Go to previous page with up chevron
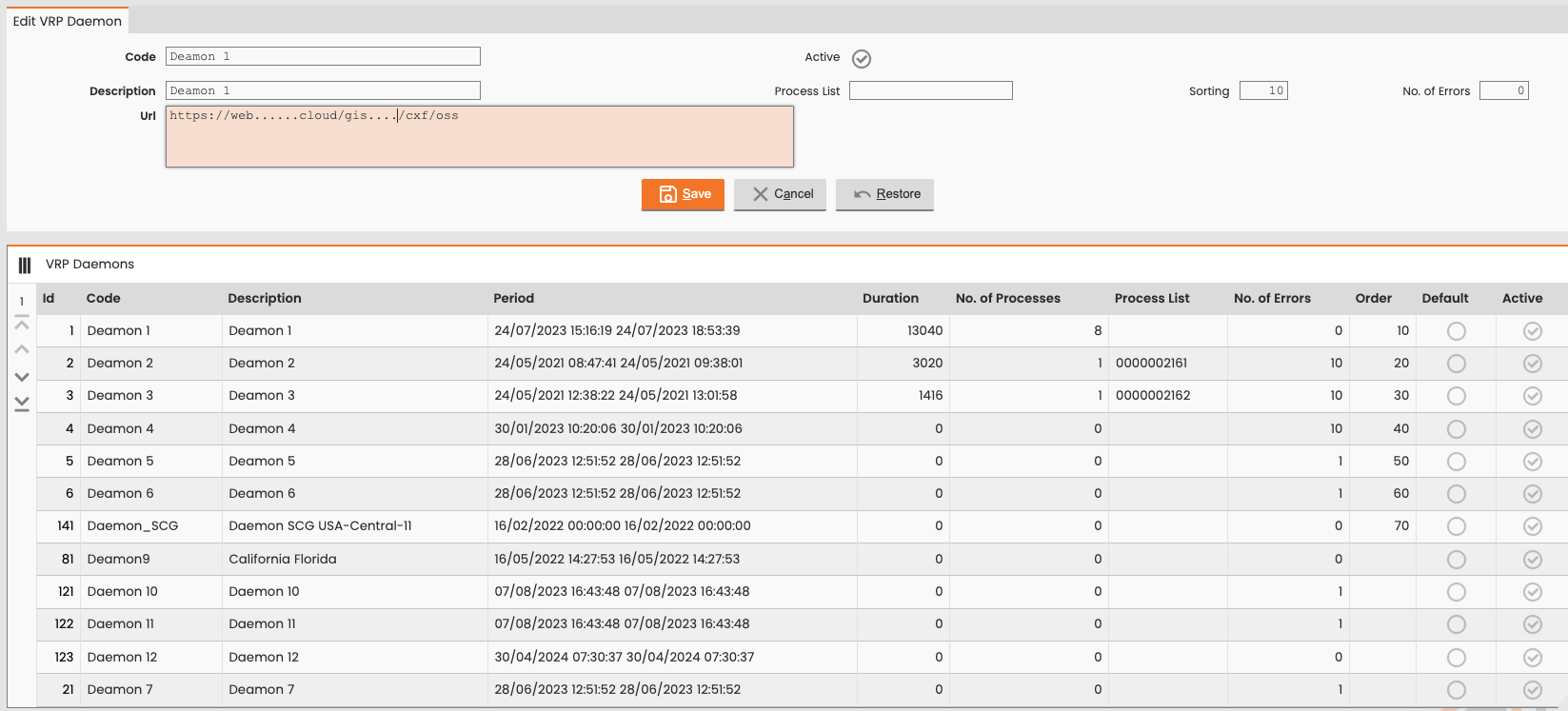This screenshot has height=711, width=1568. pos(22,349)
